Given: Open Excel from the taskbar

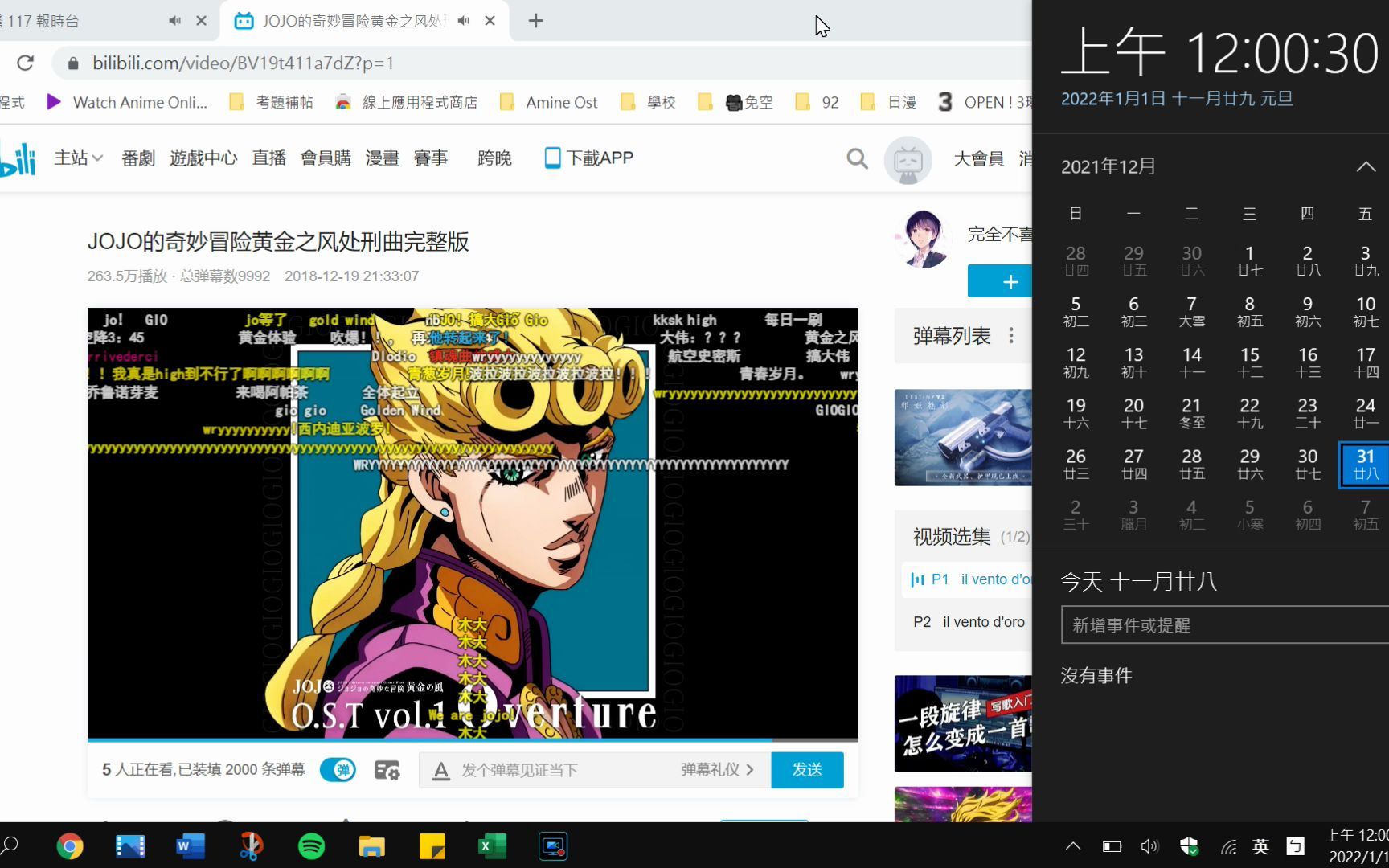Looking at the screenshot, I should pos(492,846).
